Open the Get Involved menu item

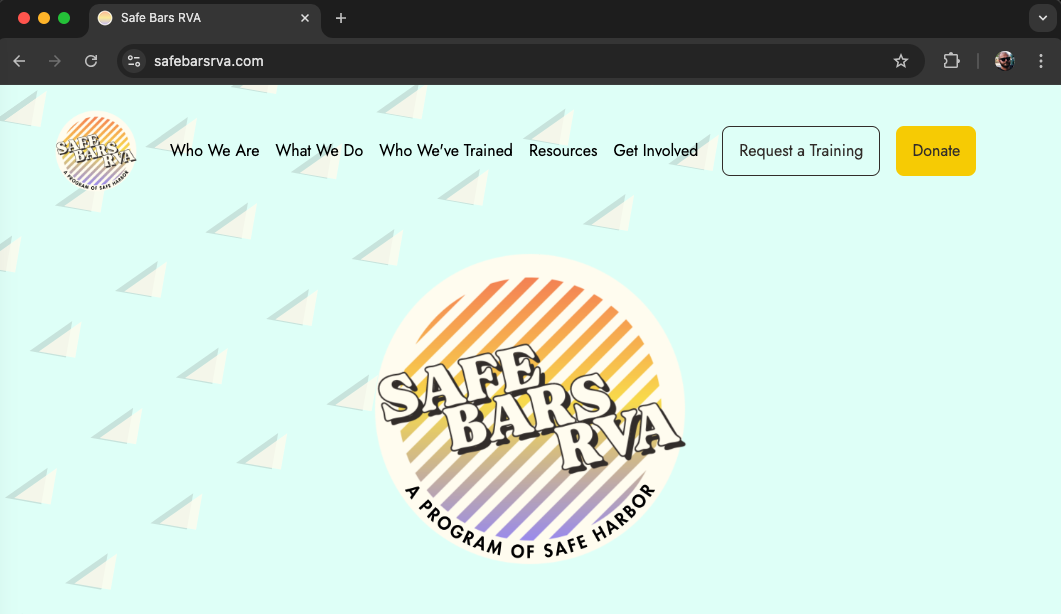[x=656, y=151]
